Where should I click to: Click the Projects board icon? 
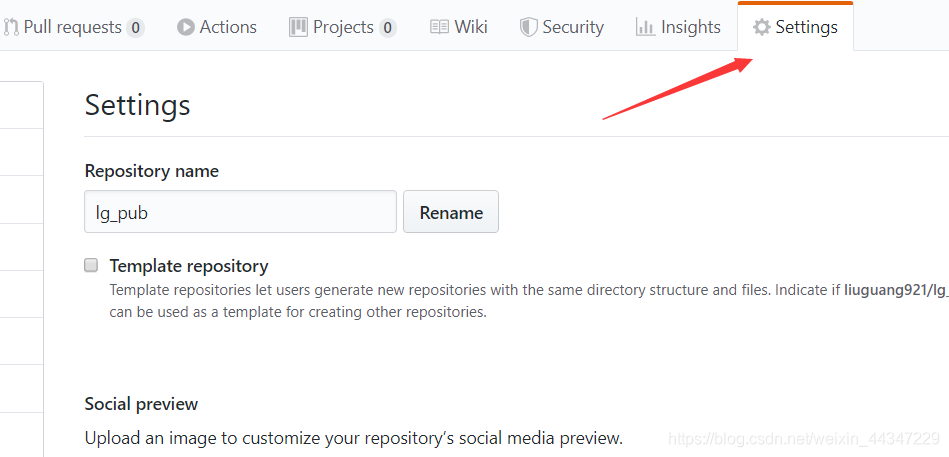click(x=298, y=27)
